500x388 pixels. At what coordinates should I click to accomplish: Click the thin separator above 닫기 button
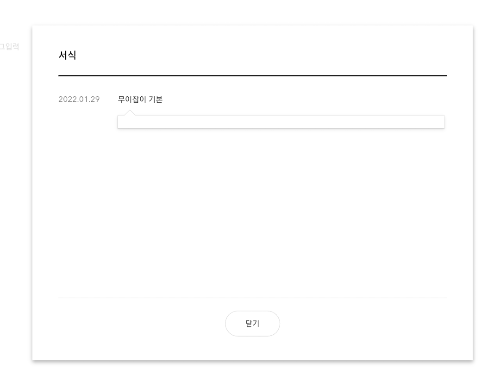tap(252, 297)
